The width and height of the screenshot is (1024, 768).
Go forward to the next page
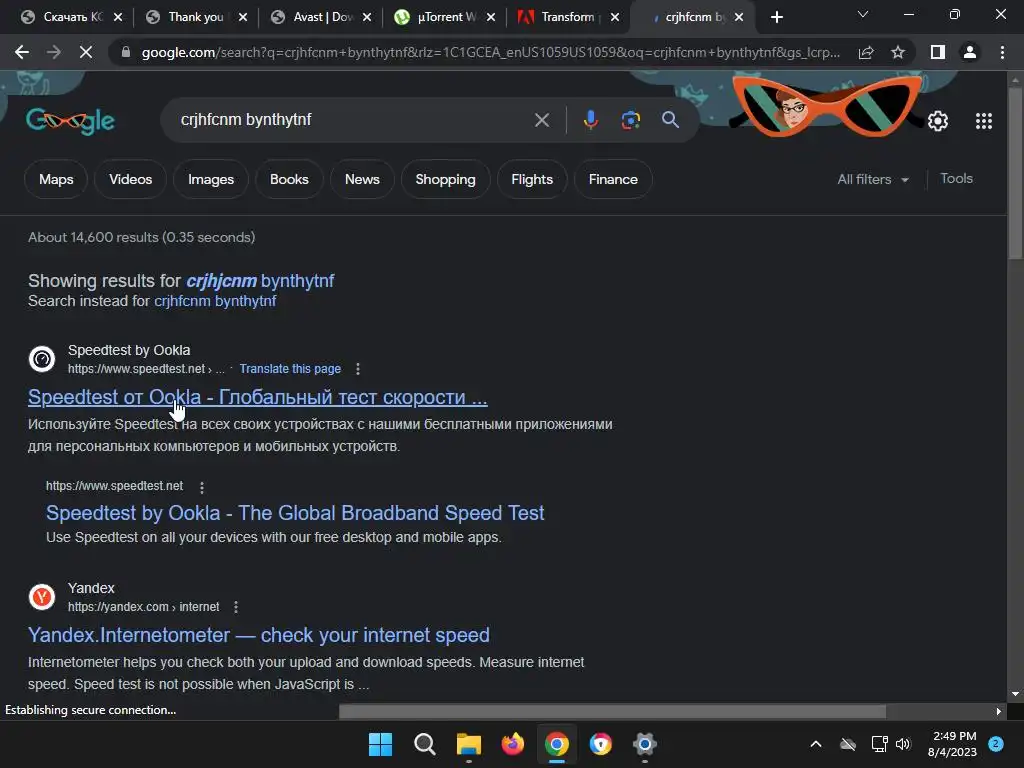tap(54, 52)
